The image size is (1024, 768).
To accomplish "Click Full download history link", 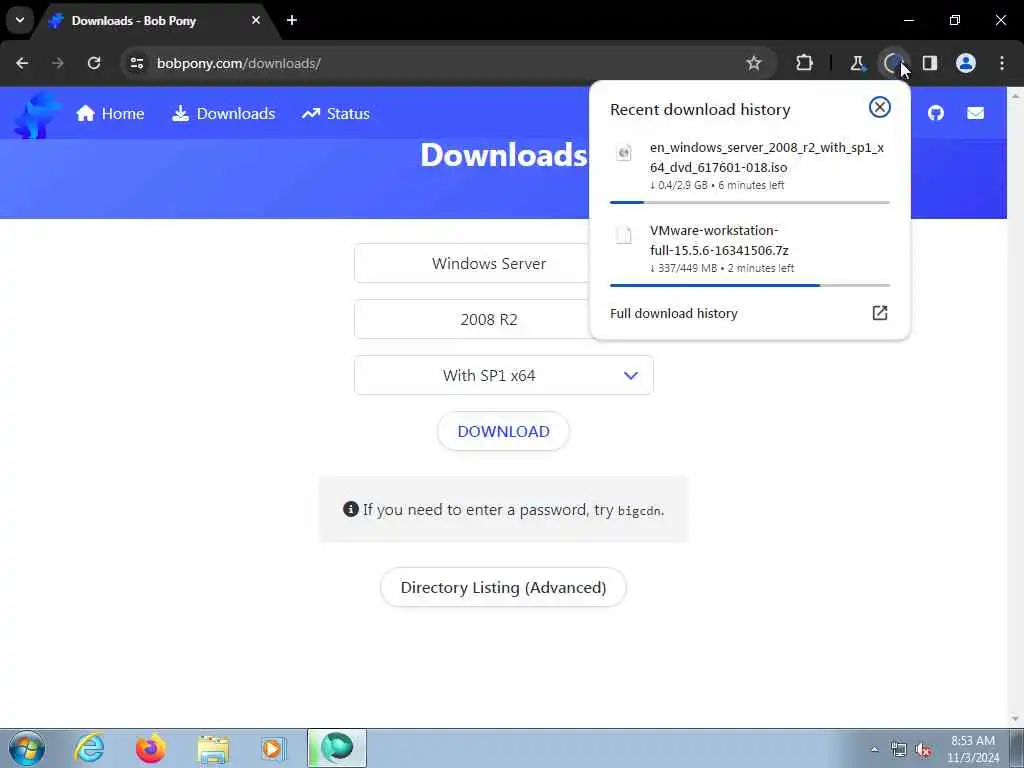I will pos(673,313).
